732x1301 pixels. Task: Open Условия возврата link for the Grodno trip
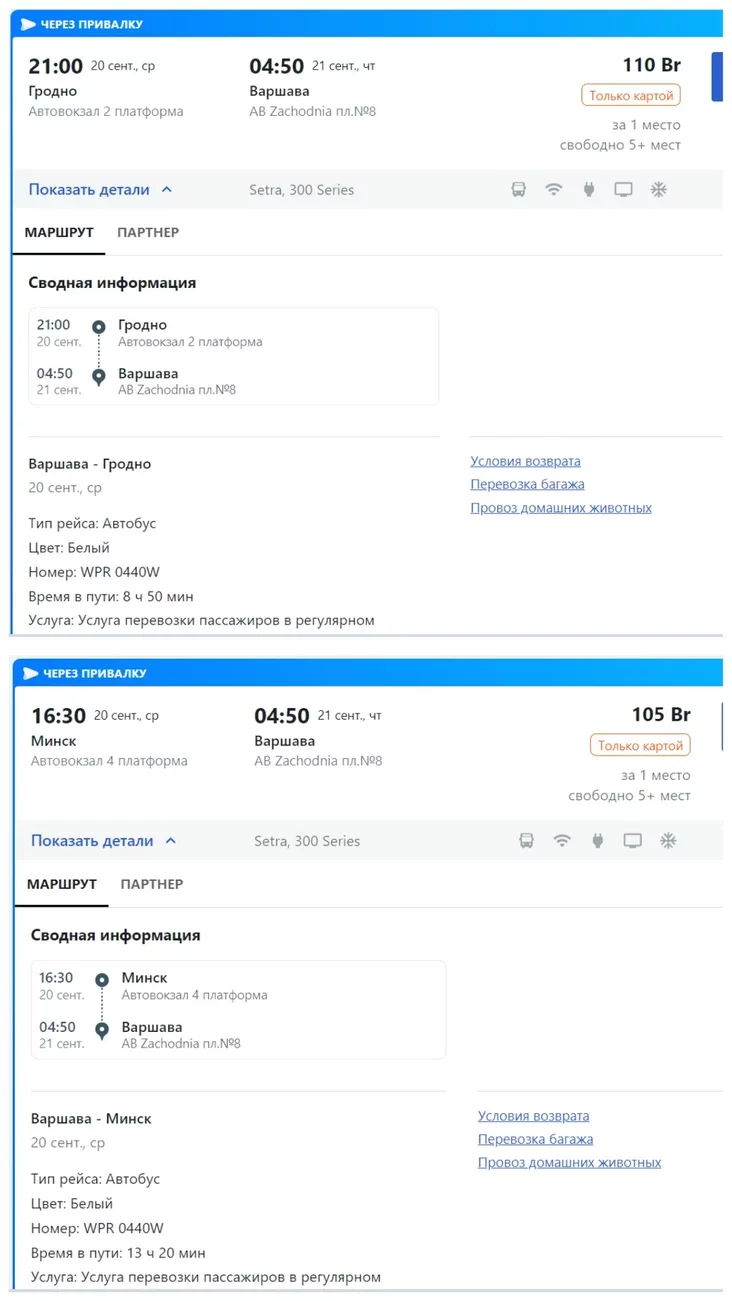[526, 462]
